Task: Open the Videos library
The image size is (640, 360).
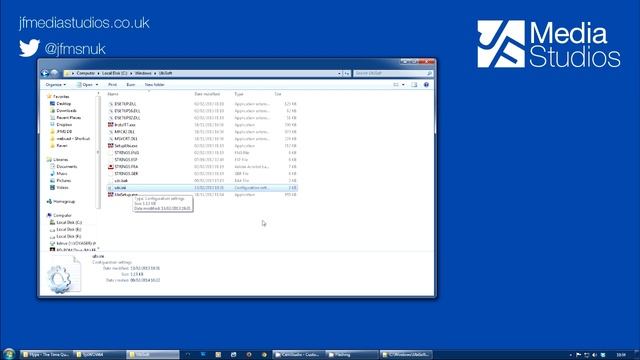Action: (x=62, y=187)
